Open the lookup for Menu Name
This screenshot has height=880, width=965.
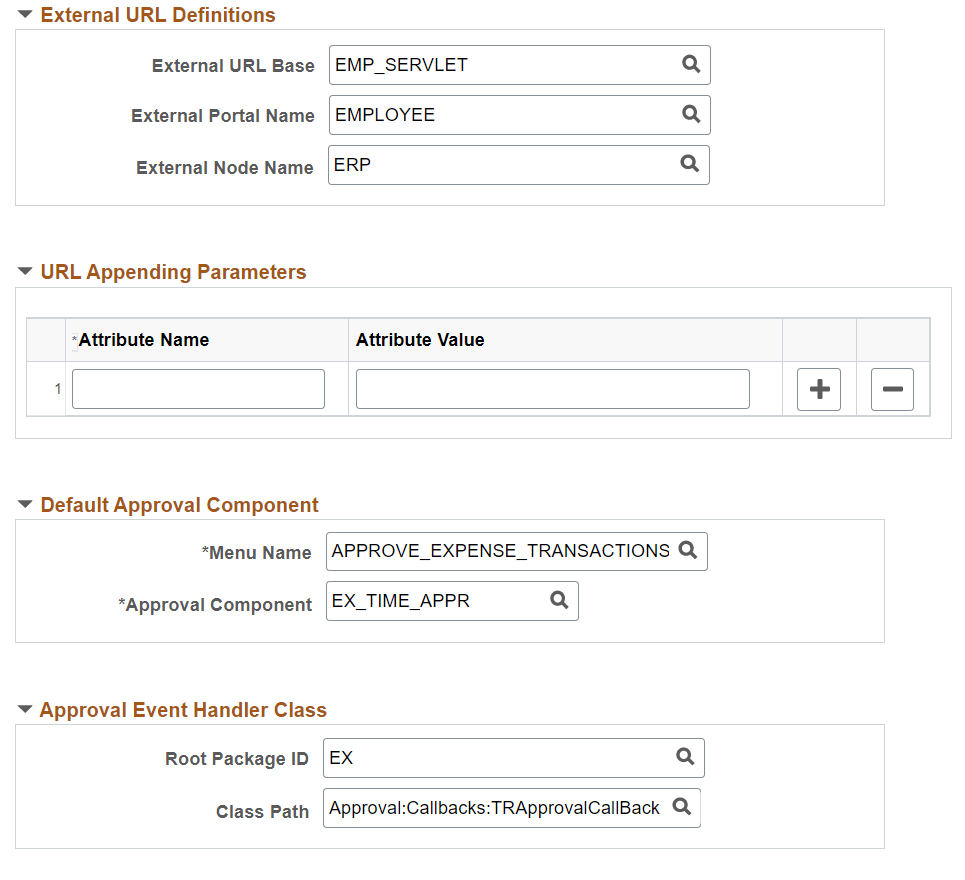coord(688,551)
